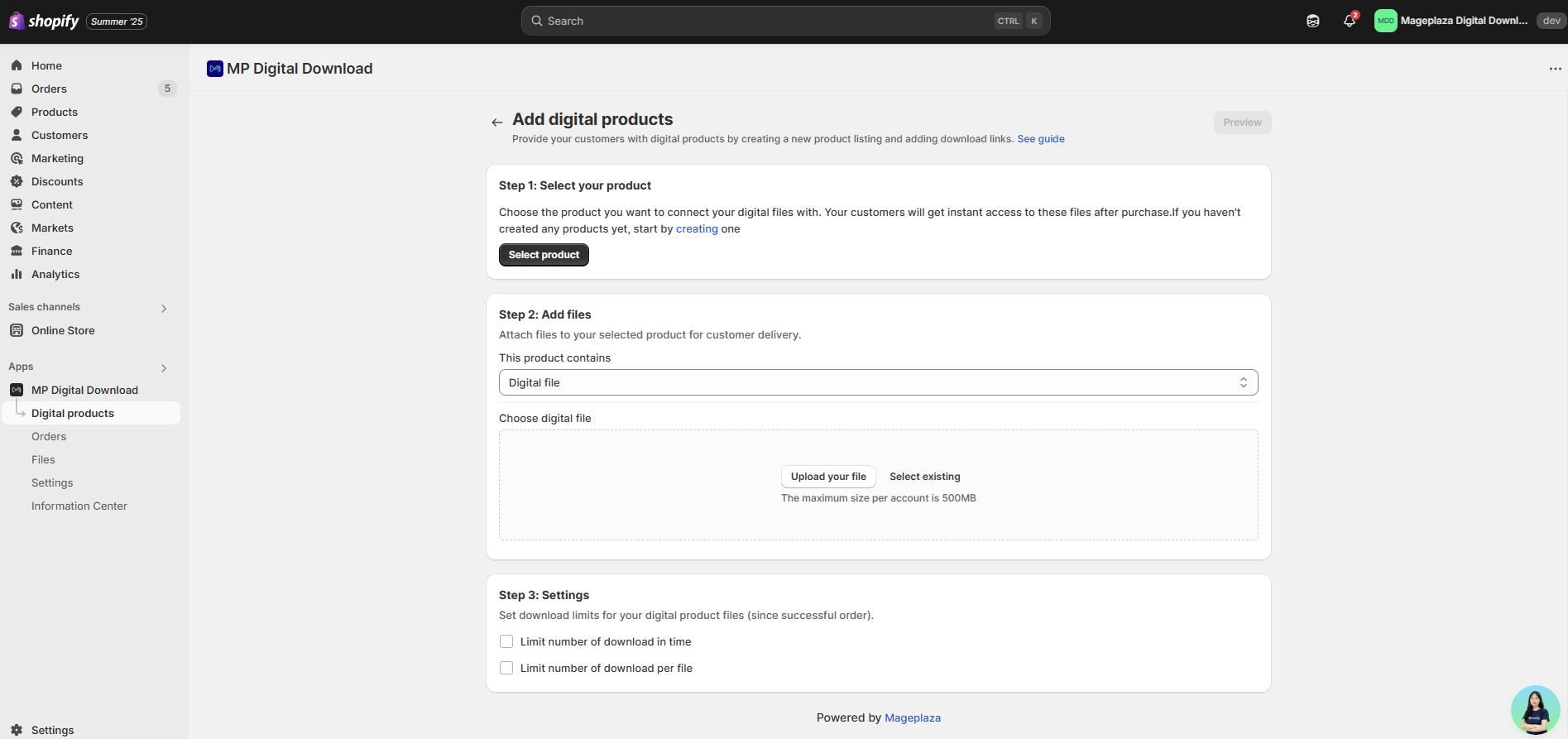The height and width of the screenshot is (739, 1568).
Task: Open the Sidekick assistant icon
Action: pos(1313,21)
